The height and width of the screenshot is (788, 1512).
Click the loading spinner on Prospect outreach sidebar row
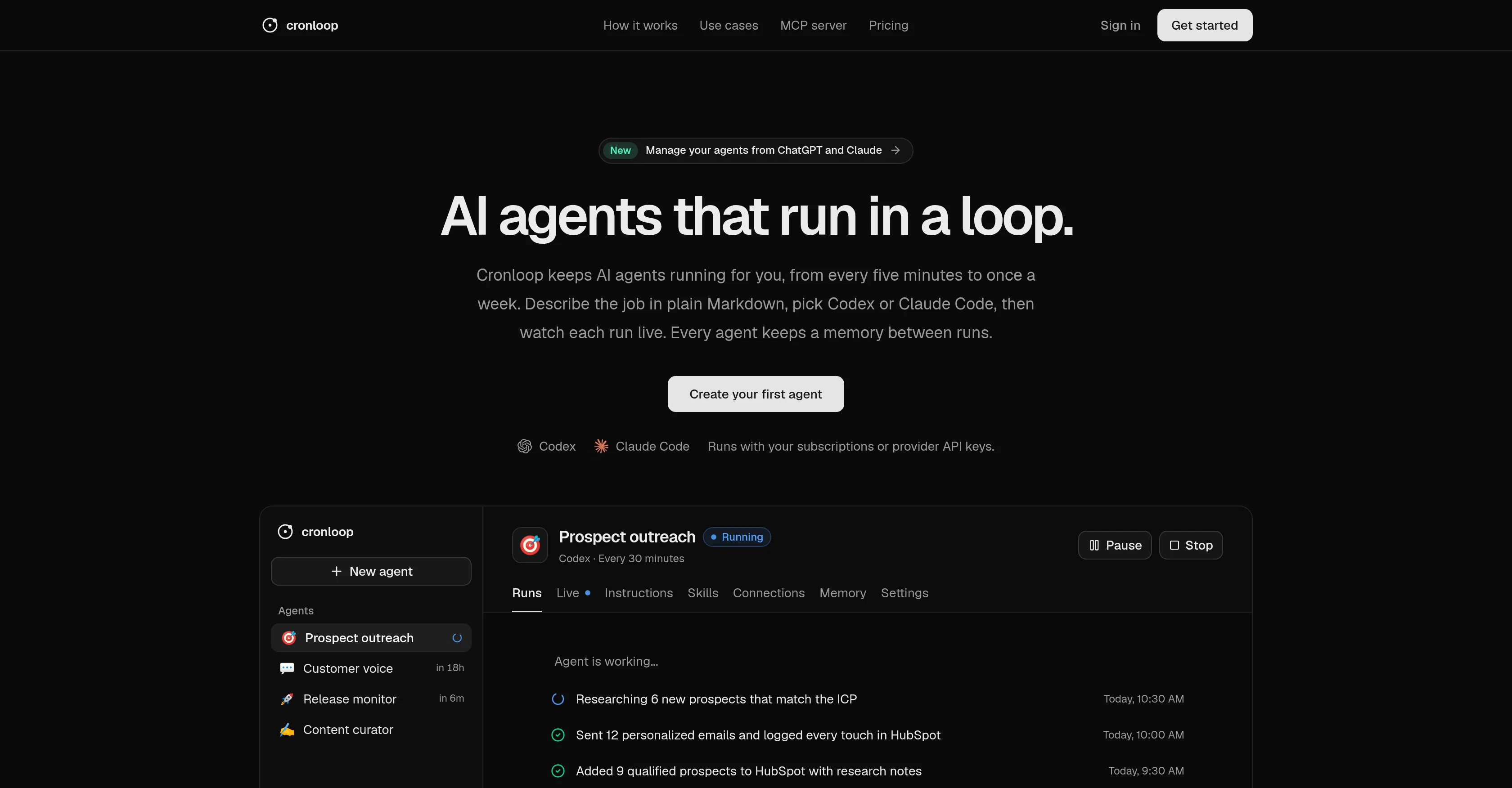tap(457, 638)
